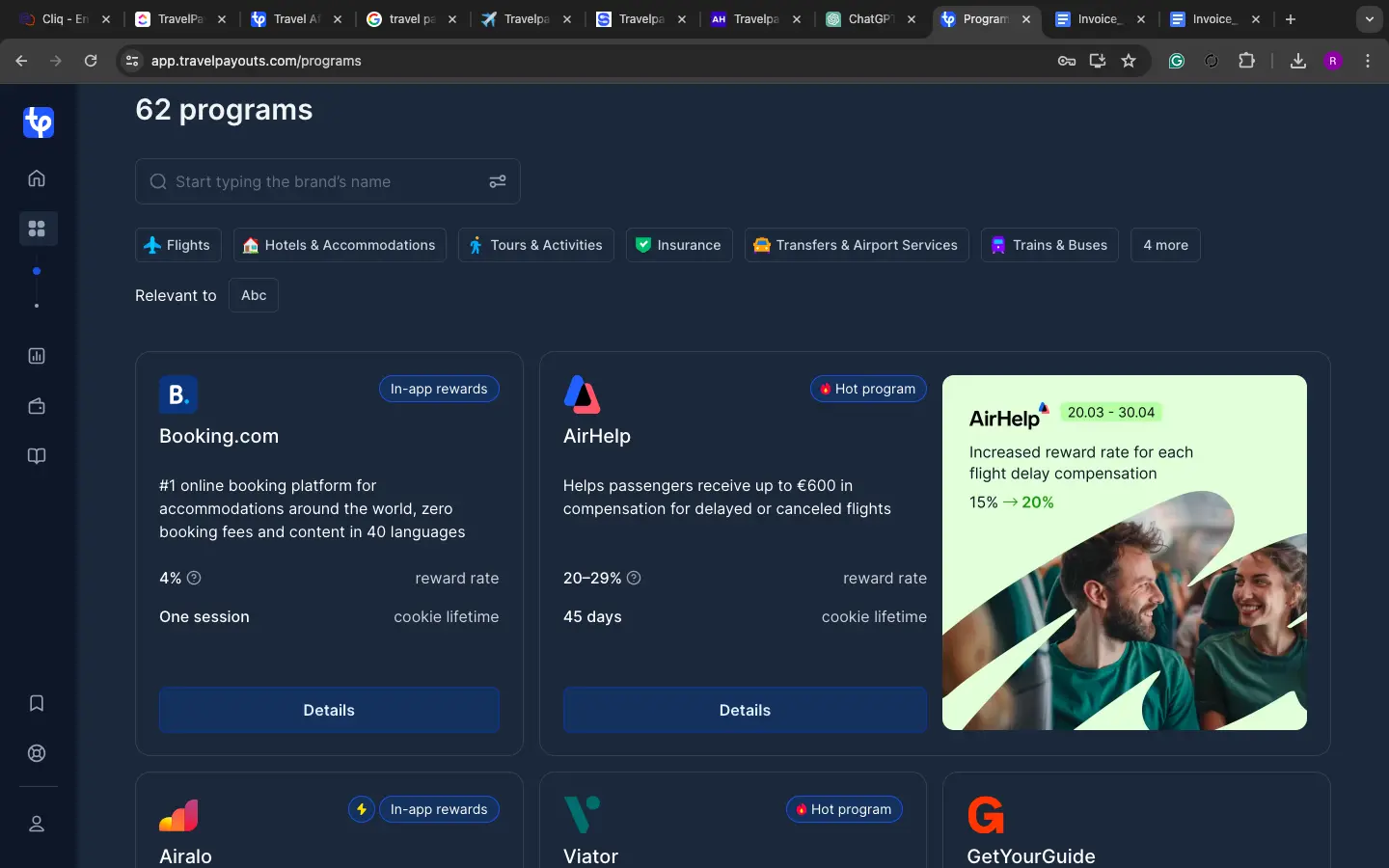Switch to the travel pa Google tab
Image resolution: width=1389 pixels, height=868 pixels.
click(411, 19)
